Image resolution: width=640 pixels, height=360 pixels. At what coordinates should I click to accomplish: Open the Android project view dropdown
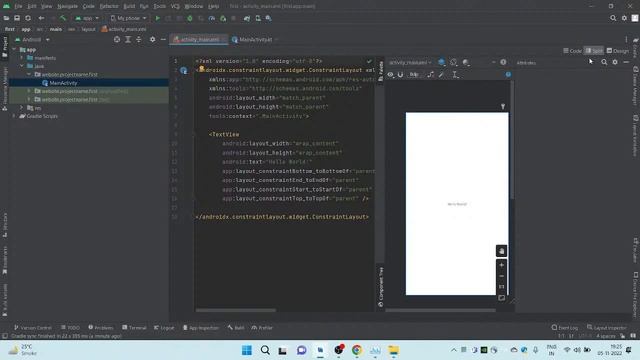(x=32, y=40)
